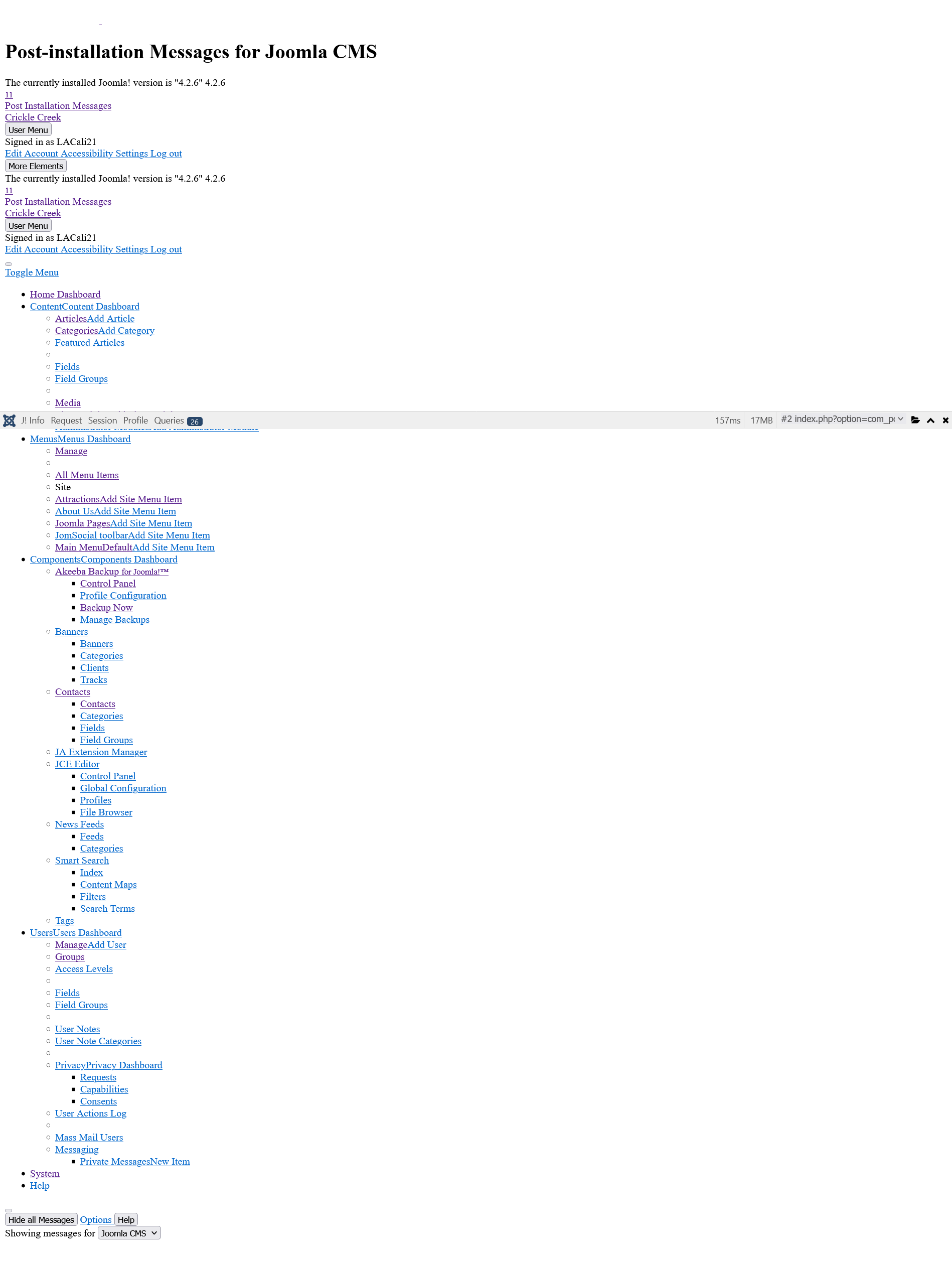Open the Users Dashboard link
The image size is (952, 1261).
(87, 933)
